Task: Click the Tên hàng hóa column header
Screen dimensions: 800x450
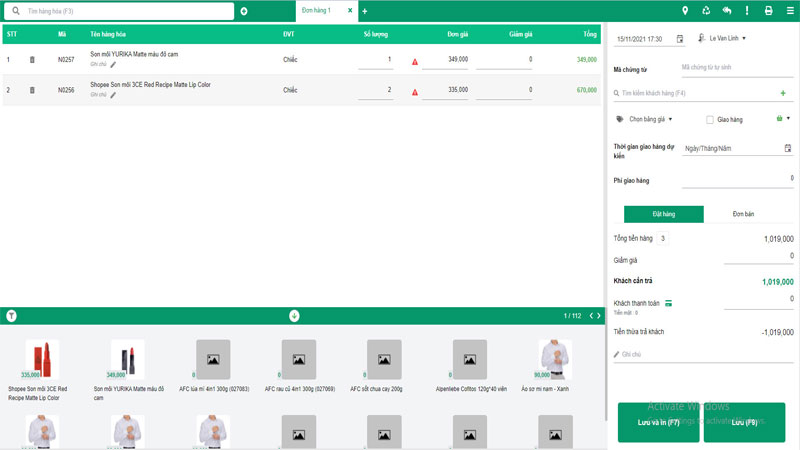Action: point(108,34)
